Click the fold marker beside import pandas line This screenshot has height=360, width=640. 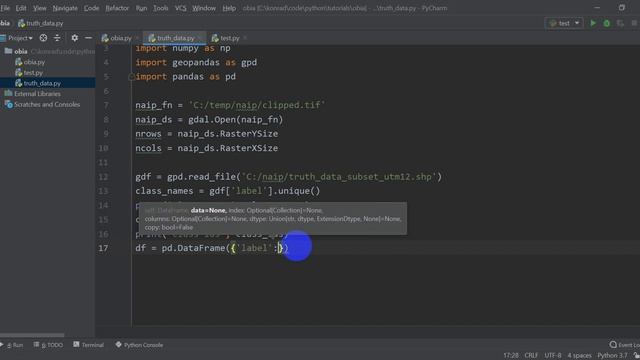(131, 77)
